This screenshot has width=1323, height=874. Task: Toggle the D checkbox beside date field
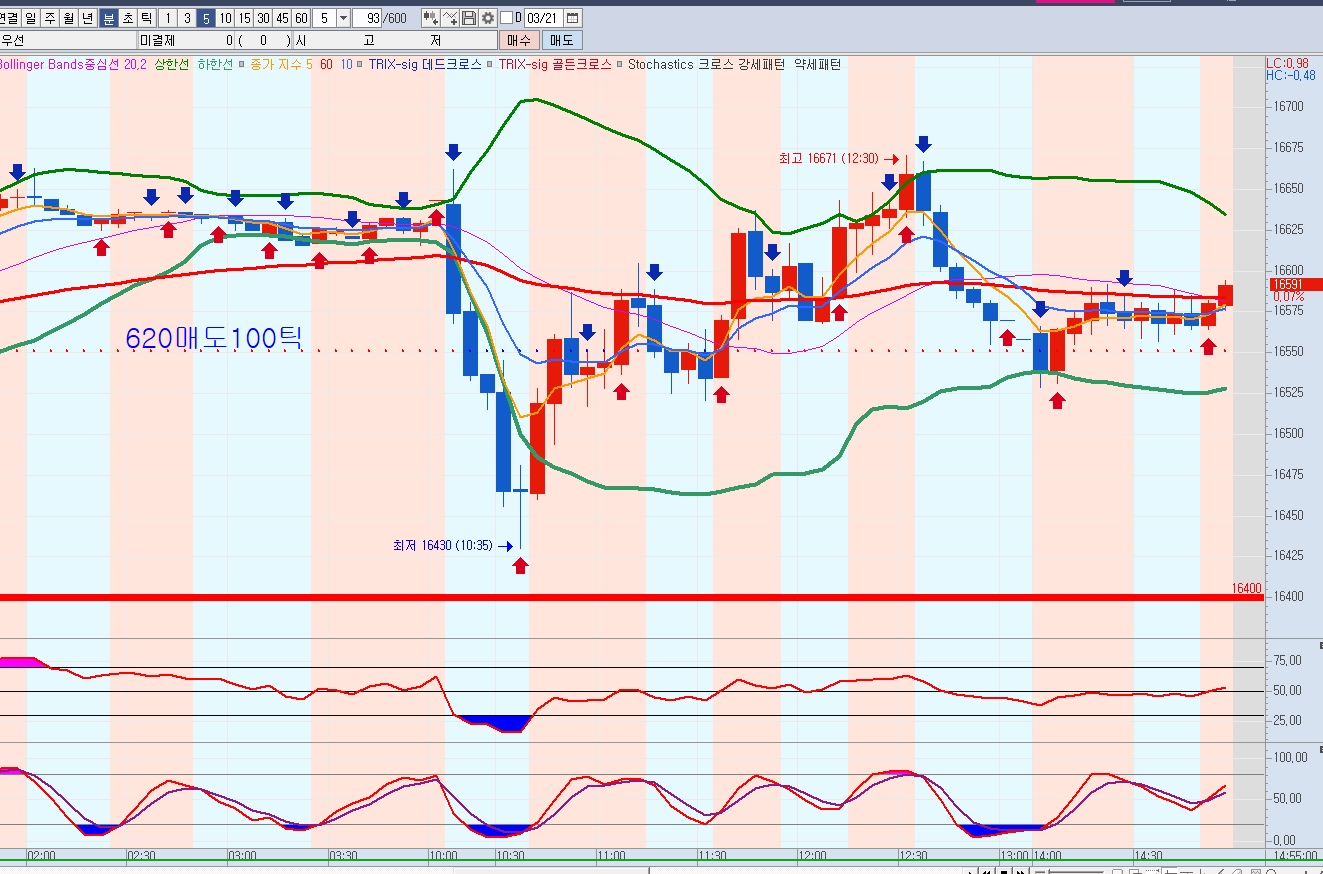point(506,18)
